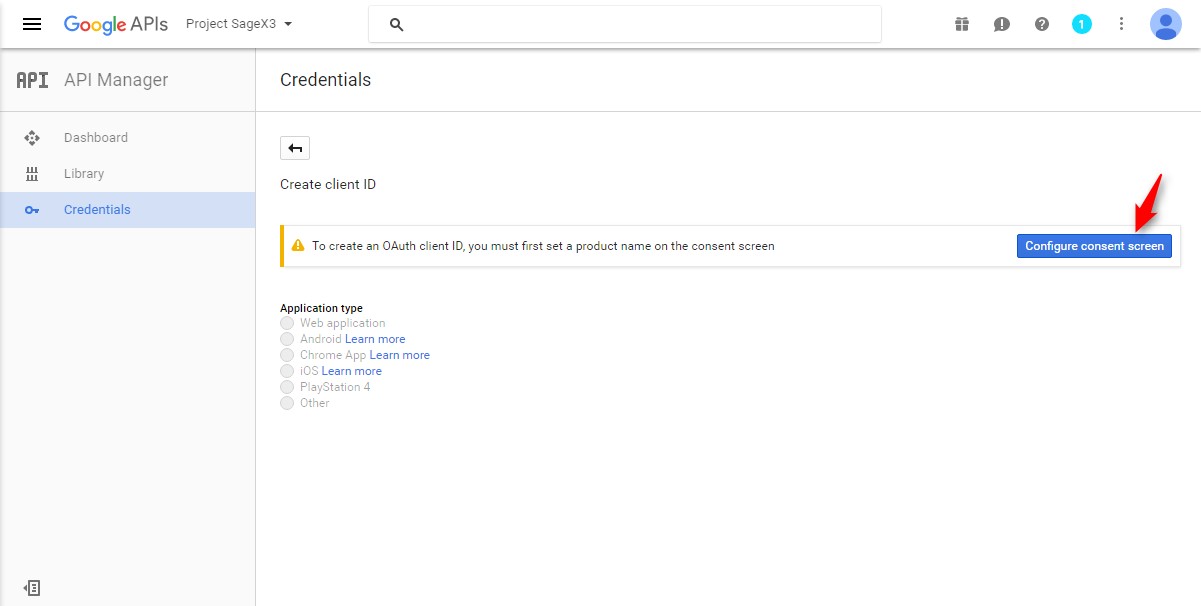Image resolution: width=1201 pixels, height=606 pixels.
Task: Open Learn more link beside Android
Action: 375,339
